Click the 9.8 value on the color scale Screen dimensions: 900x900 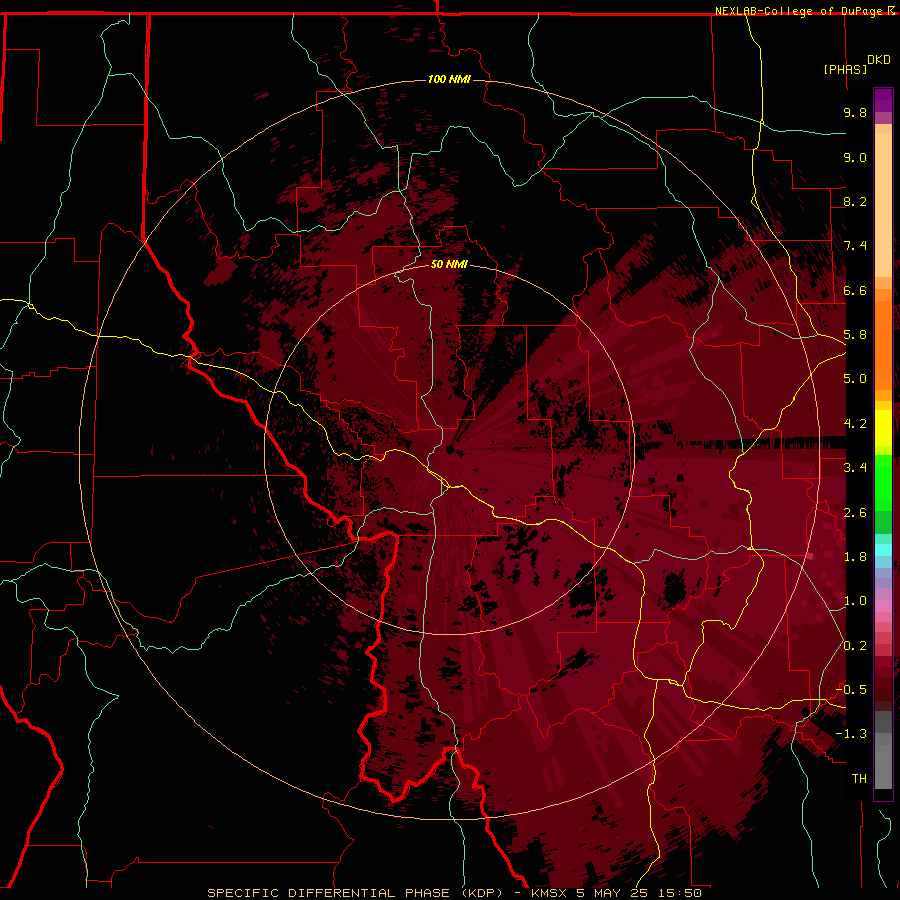point(855,112)
